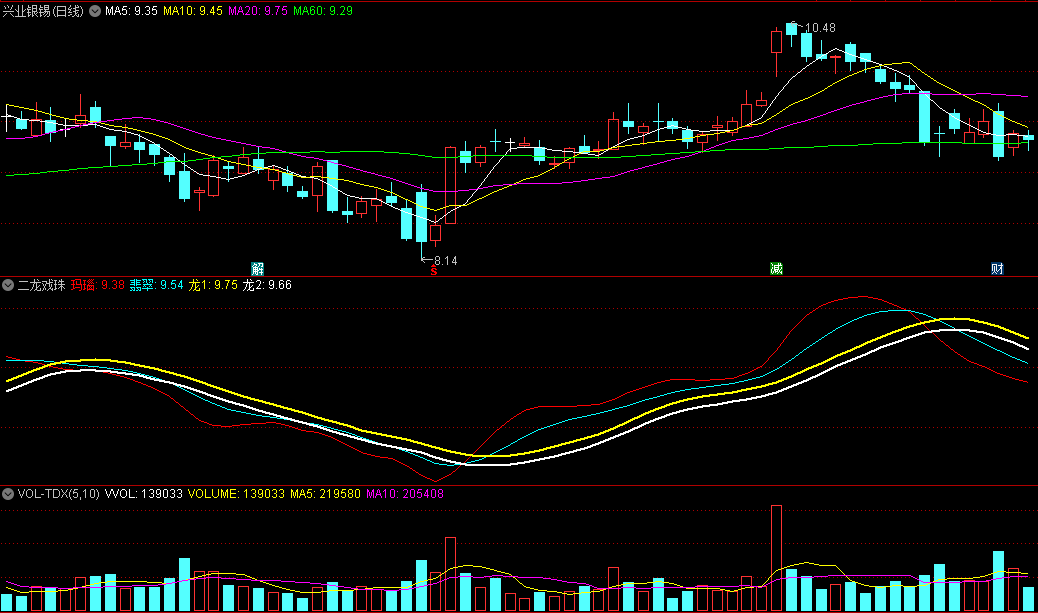Open the dropdown arrow beside 兴业银锡(日线)
The height and width of the screenshot is (613, 1038).
point(95,11)
